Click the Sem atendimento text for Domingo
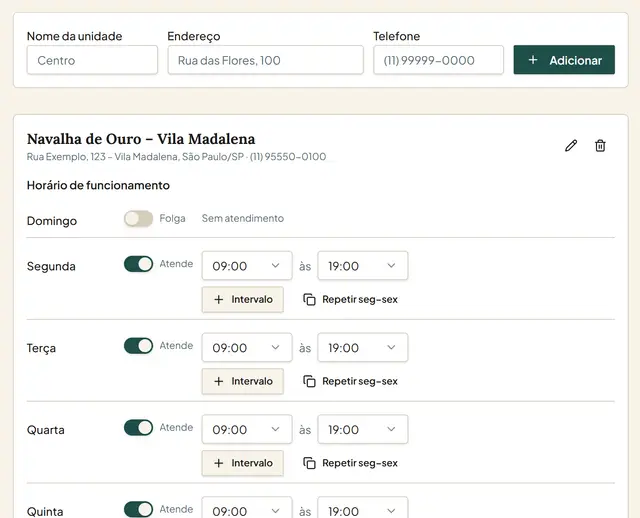This screenshot has height=518, width=640. pos(243,218)
